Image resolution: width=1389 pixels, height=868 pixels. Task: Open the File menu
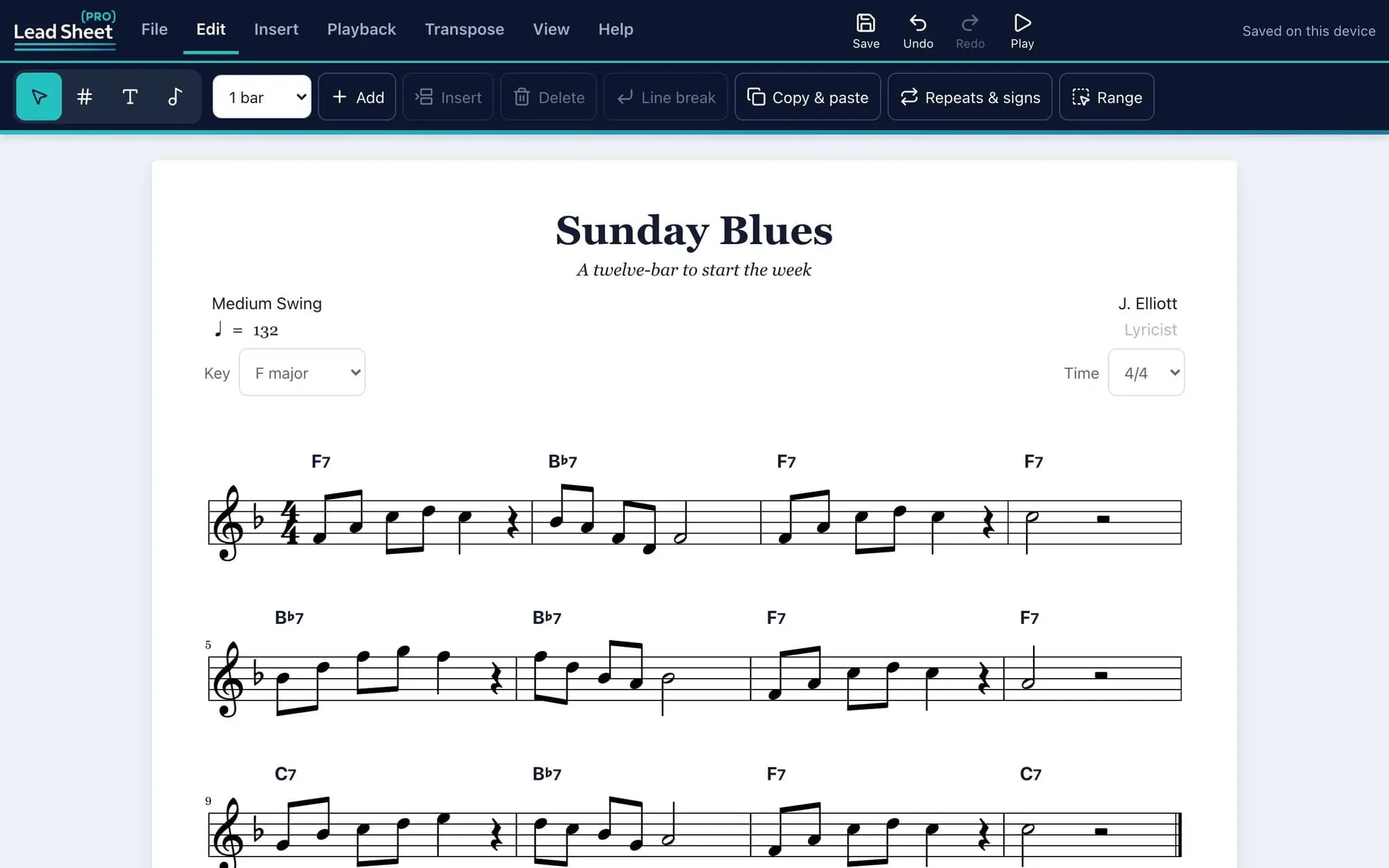tap(154, 29)
